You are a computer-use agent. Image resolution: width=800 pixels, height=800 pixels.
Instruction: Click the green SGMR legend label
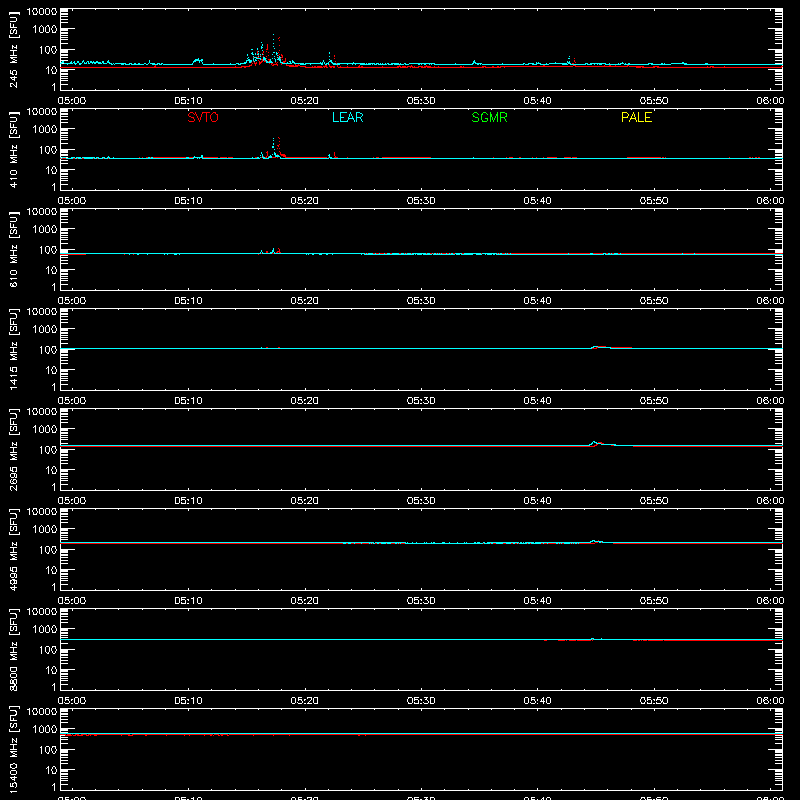[x=489, y=117]
